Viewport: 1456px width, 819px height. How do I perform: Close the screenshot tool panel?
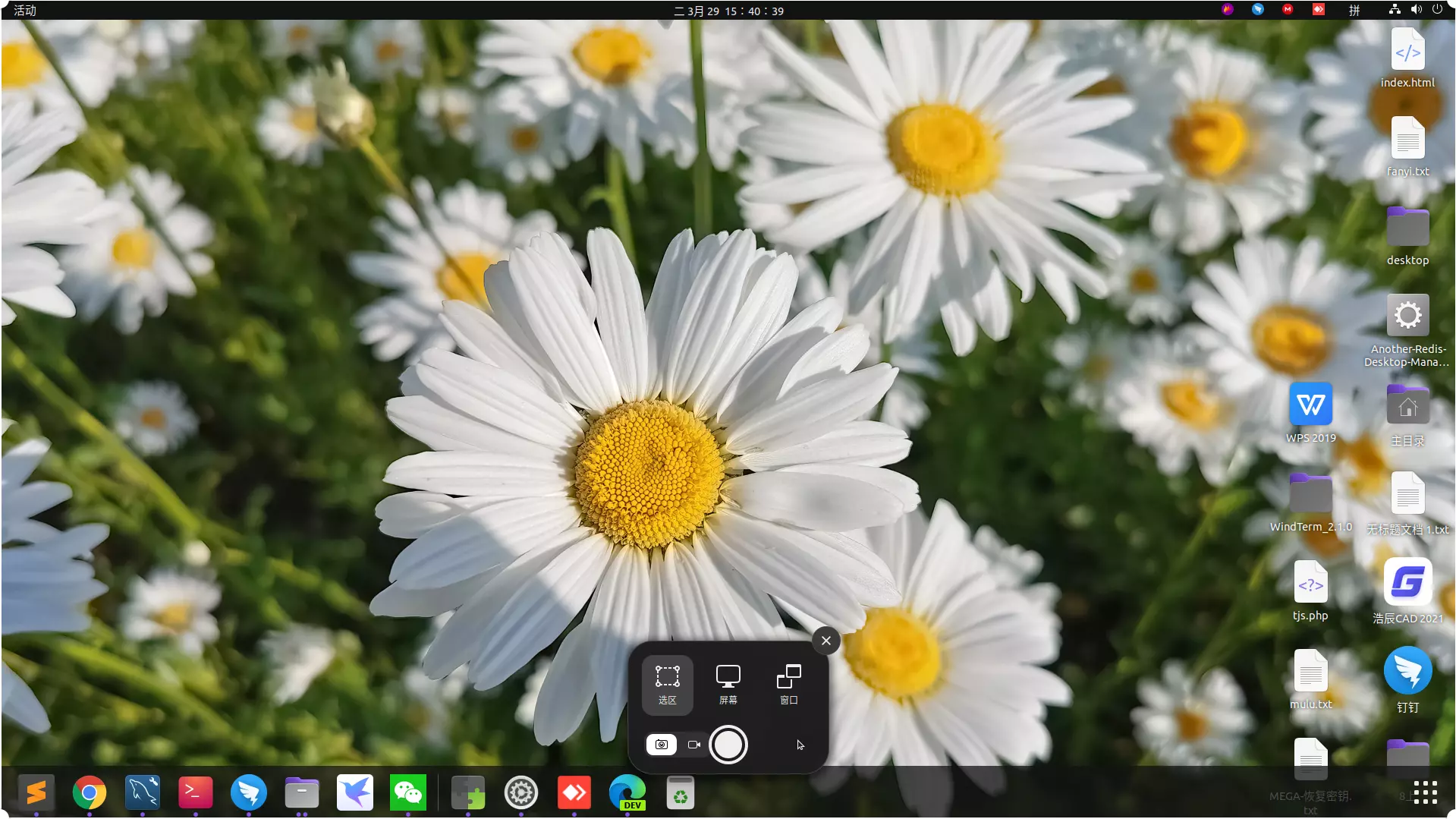(x=826, y=641)
